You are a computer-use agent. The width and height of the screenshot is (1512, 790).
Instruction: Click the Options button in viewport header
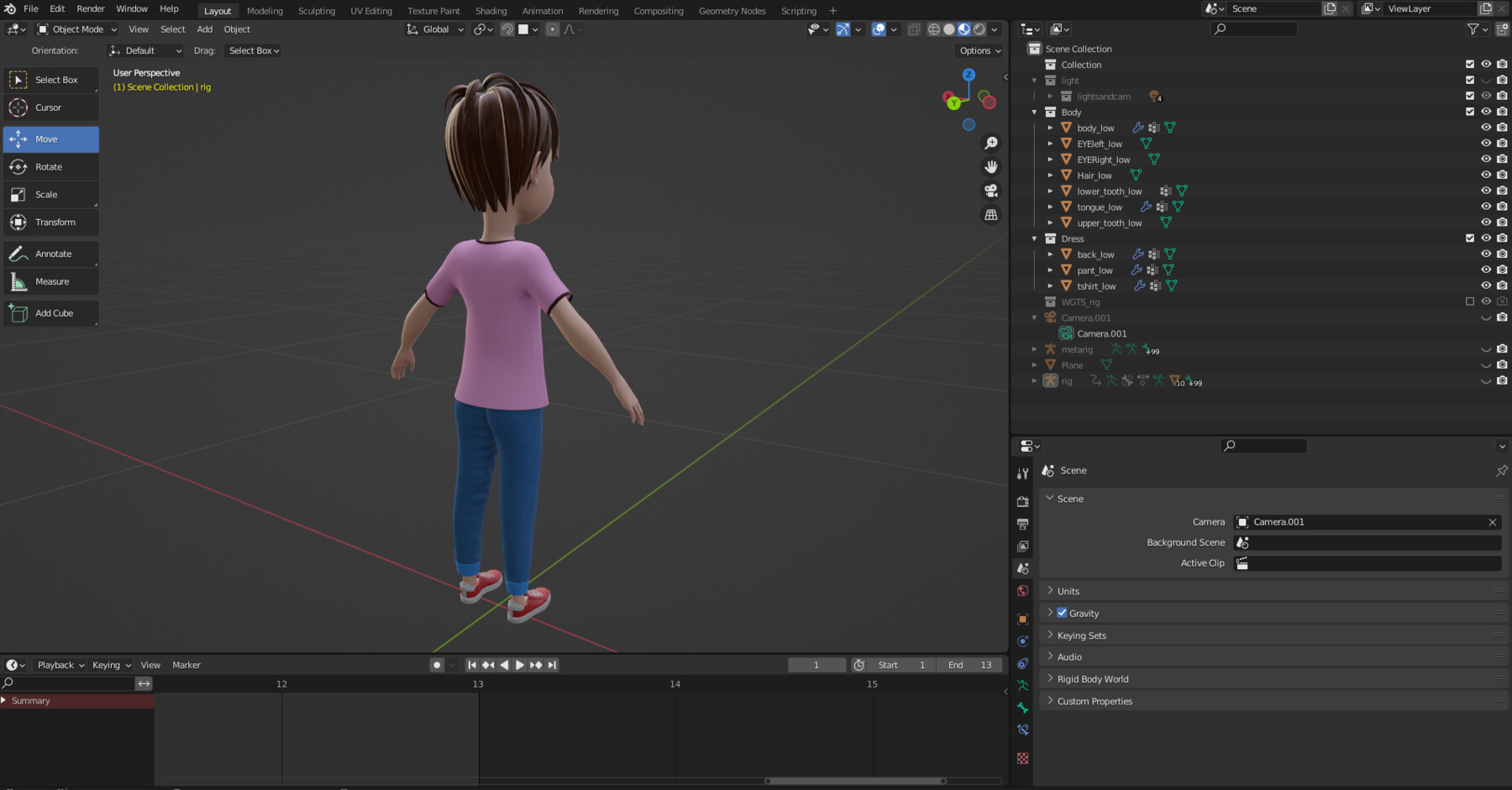point(977,50)
